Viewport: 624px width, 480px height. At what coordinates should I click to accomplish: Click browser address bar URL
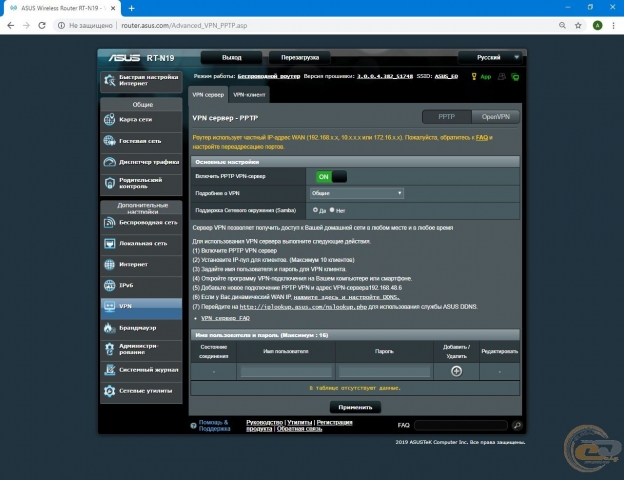(x=184, y=25)
